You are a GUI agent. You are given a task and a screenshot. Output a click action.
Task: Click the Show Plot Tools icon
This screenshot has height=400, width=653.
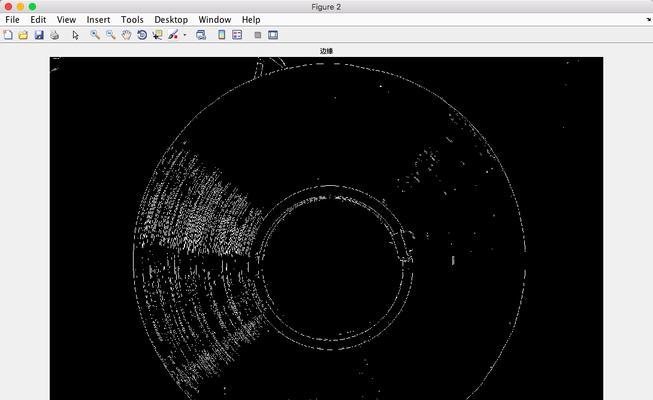coord(273,35)
